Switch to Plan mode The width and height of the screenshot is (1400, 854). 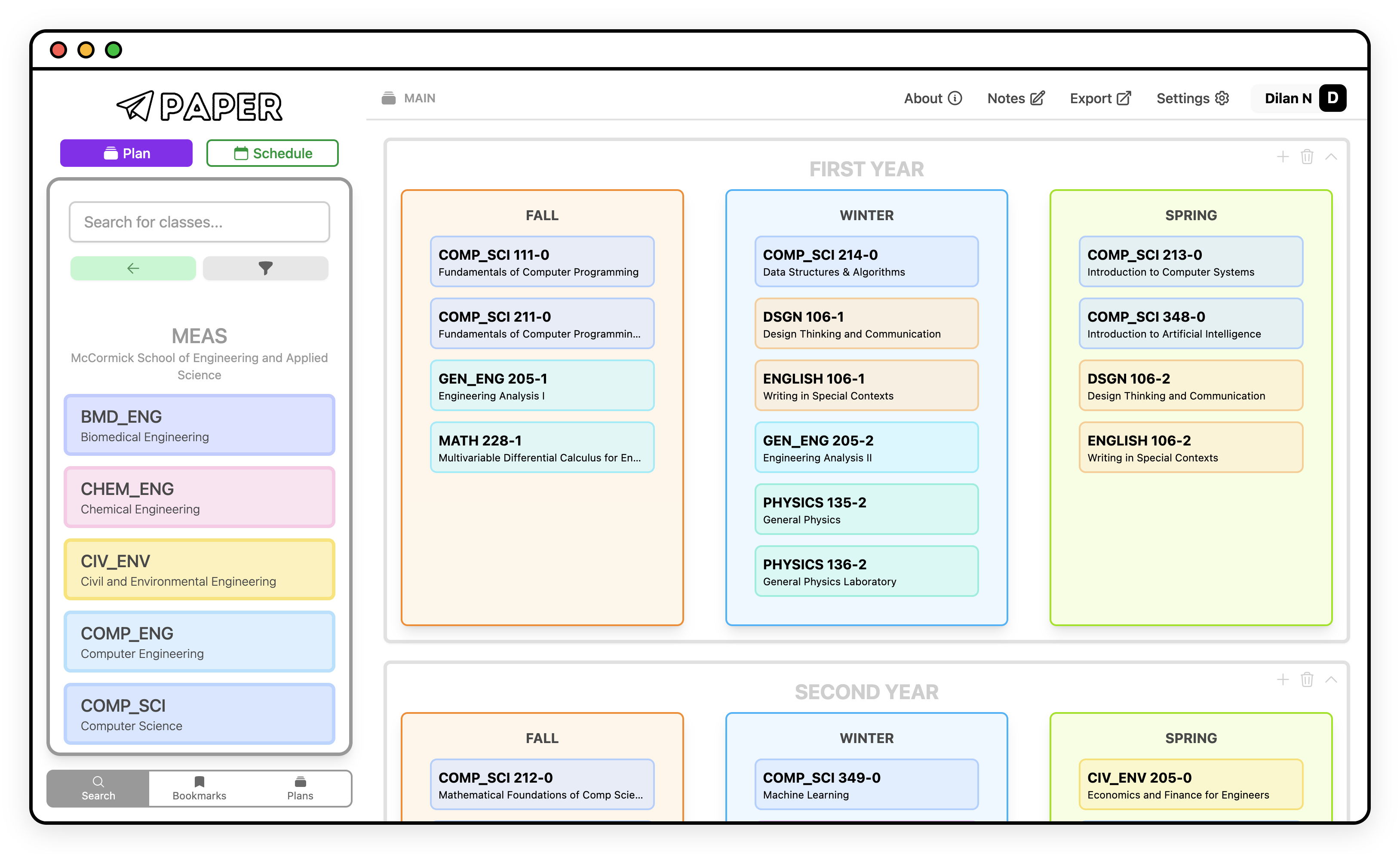click(x=126, y=154)
